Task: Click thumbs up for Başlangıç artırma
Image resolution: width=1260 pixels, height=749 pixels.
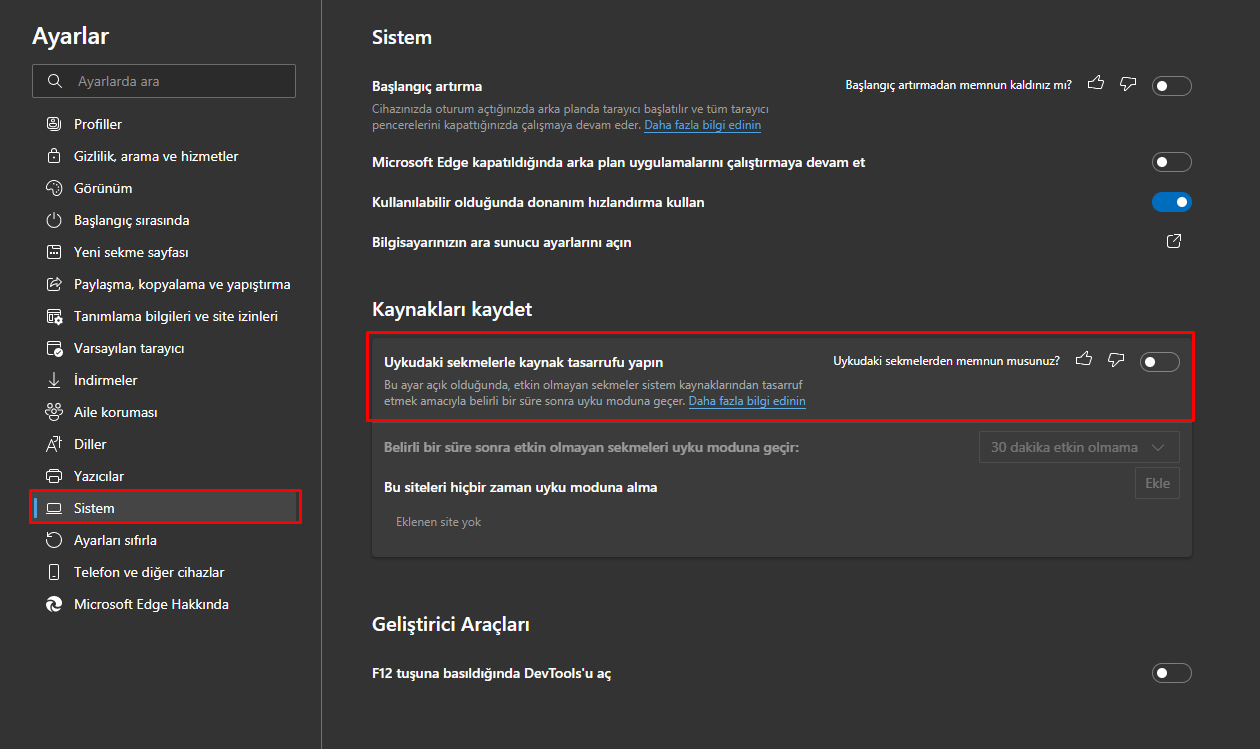Action: [x=1096, y=84]
